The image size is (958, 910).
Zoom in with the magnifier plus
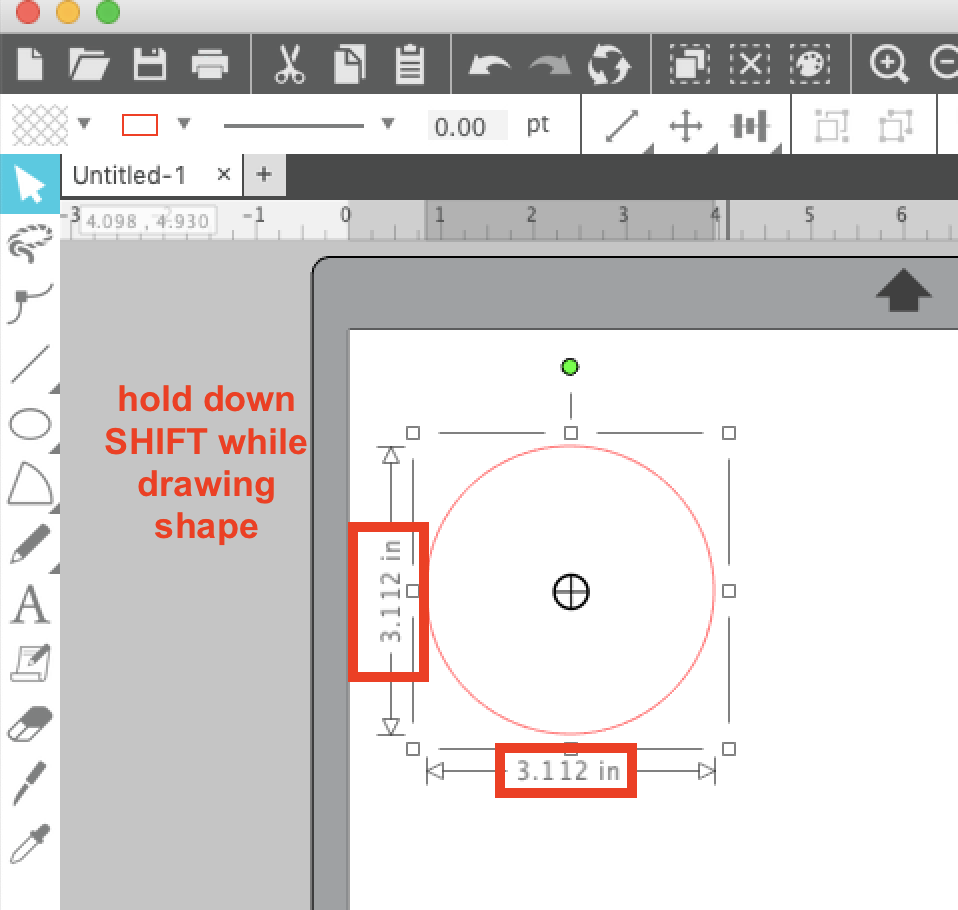coord(889,64)
